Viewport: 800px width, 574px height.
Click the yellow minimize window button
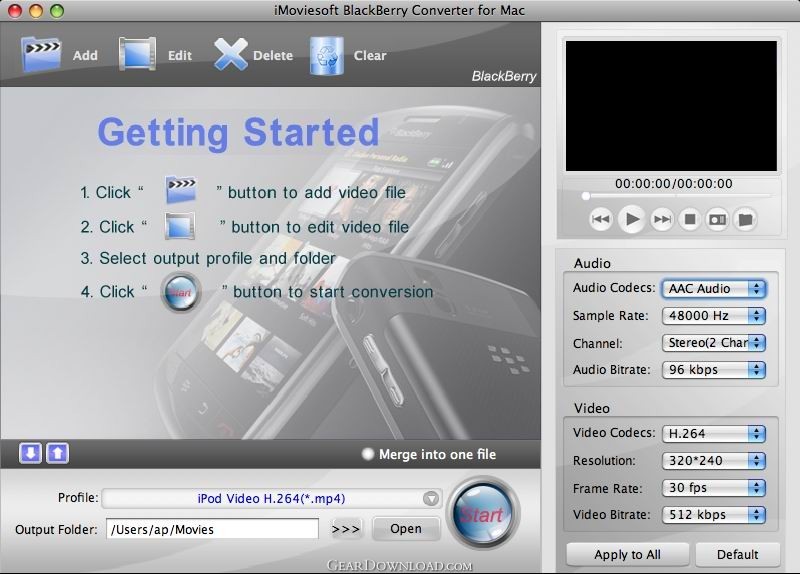click(36, 11)
